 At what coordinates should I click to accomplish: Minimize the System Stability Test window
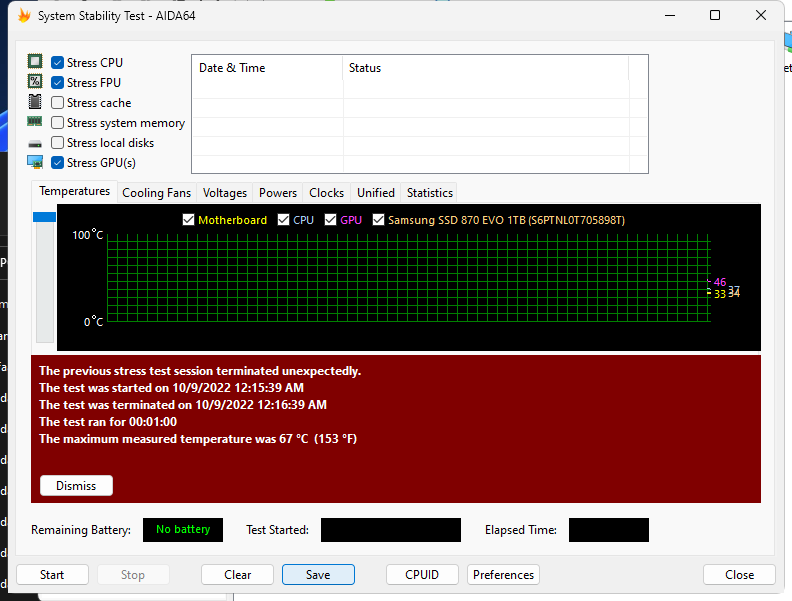click(670, 16)
